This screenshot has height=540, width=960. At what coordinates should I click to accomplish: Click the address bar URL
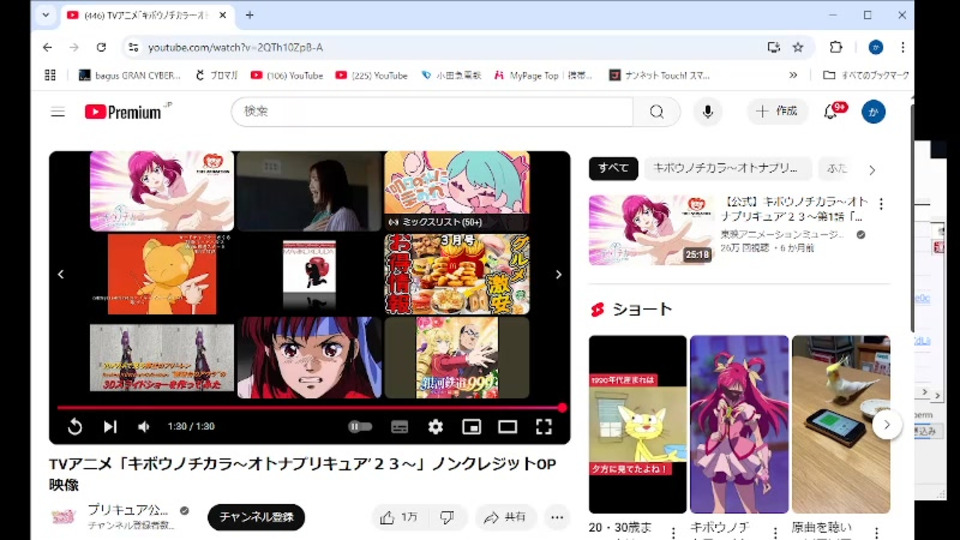(236, 47)
